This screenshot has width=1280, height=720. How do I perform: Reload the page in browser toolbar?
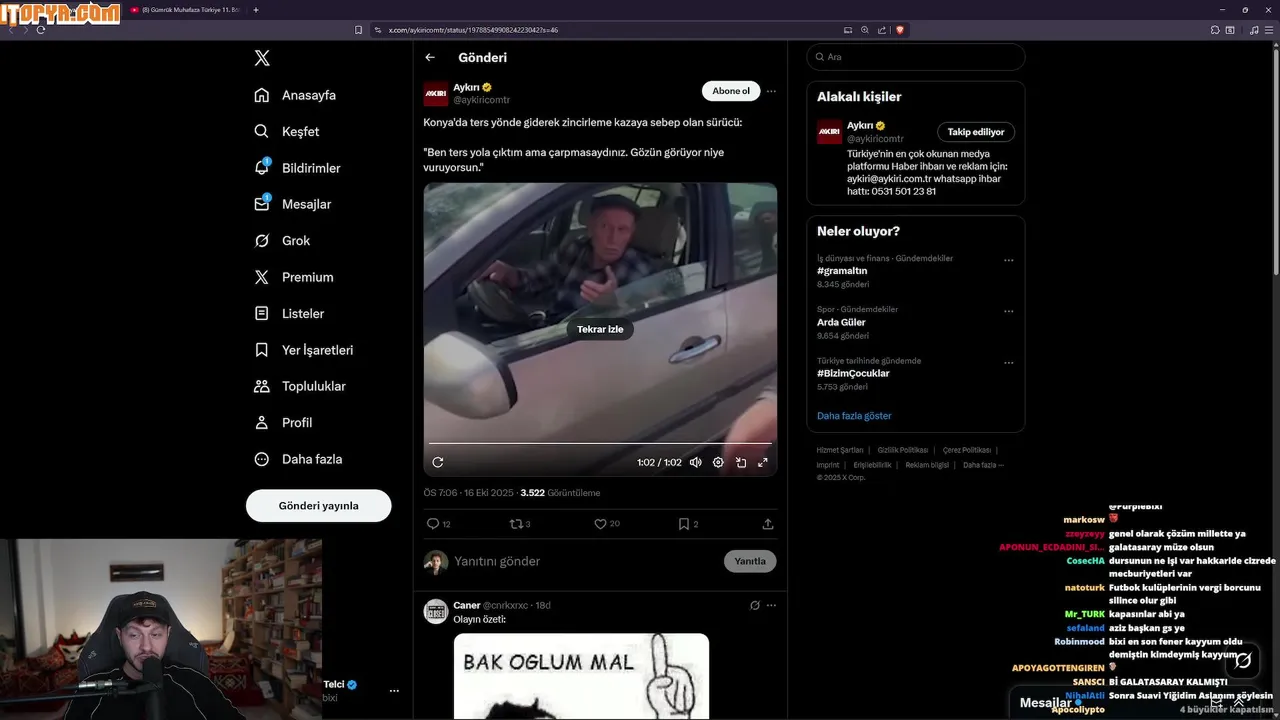click(41, 30)
